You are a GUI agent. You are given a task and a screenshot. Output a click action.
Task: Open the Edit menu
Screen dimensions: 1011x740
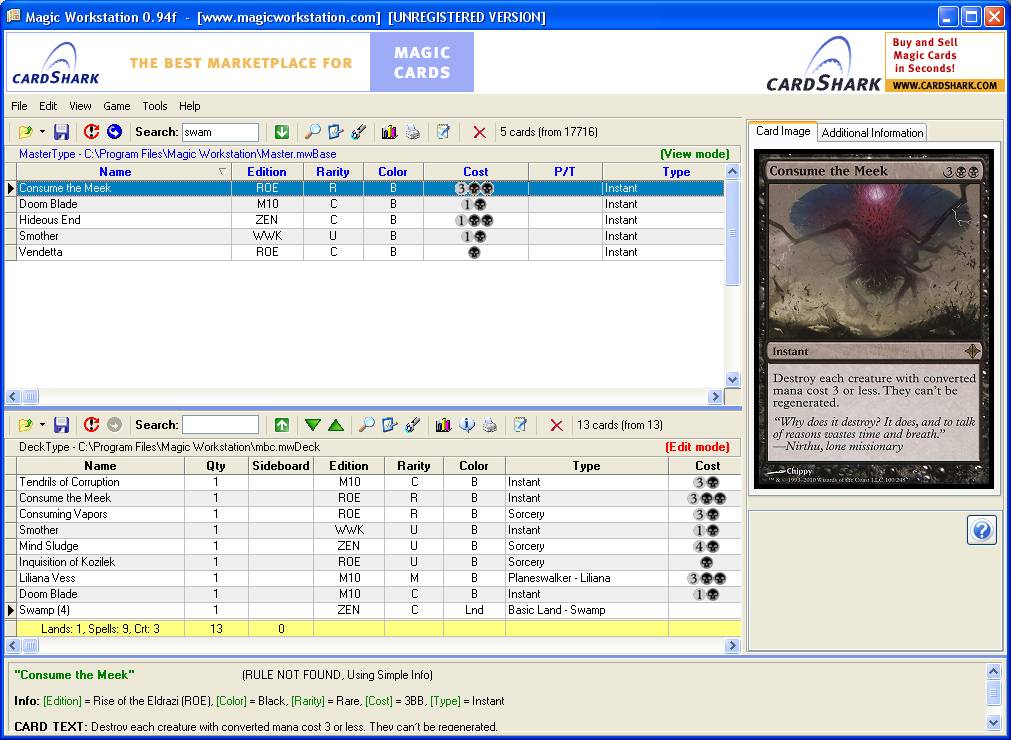pyautogui.click(x=48, y=106)
